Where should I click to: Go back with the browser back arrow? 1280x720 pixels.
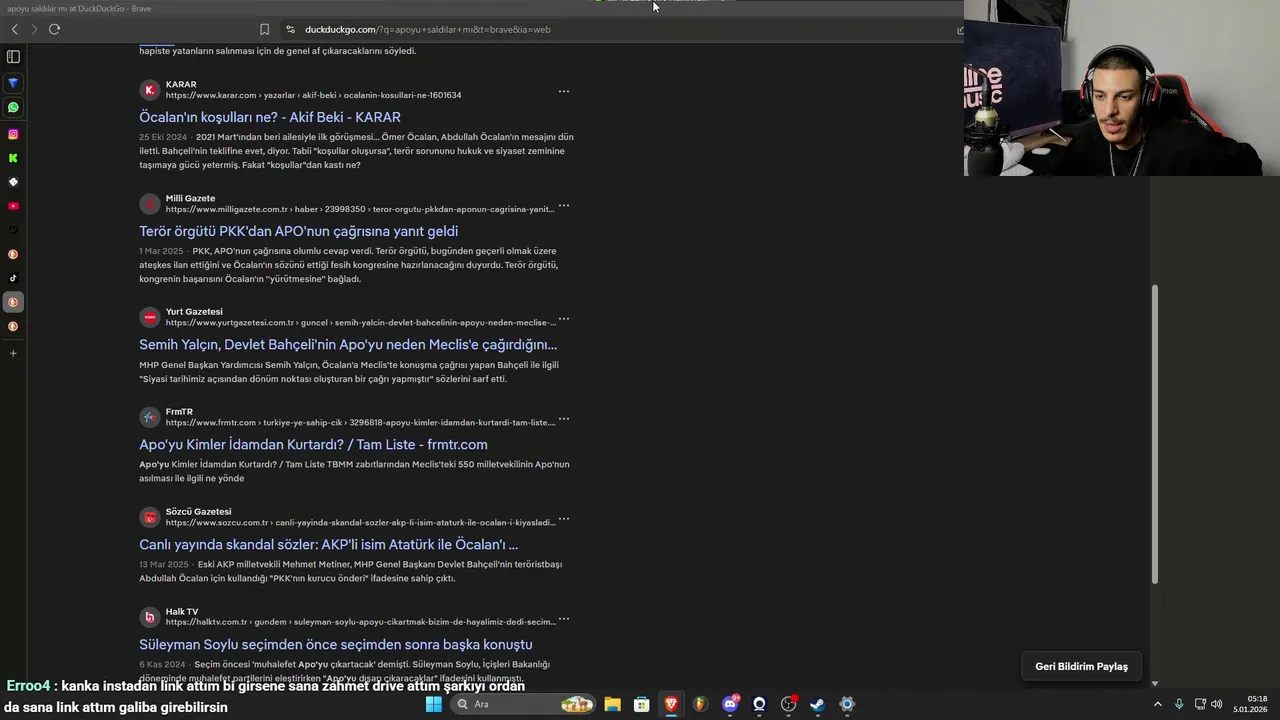tap(14, 29)
